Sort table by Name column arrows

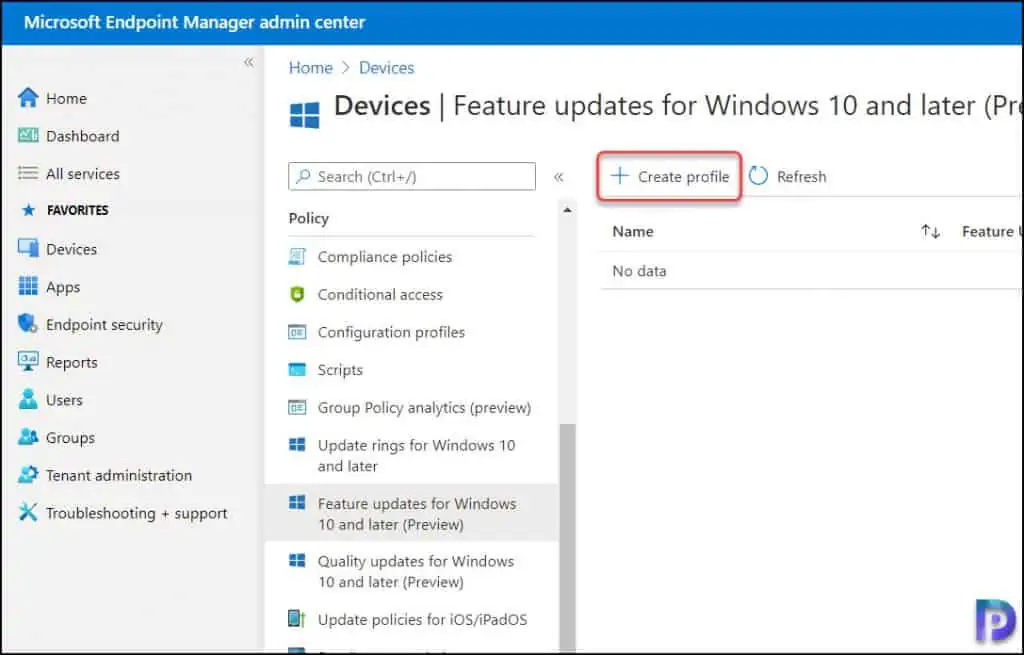[931, 231]
